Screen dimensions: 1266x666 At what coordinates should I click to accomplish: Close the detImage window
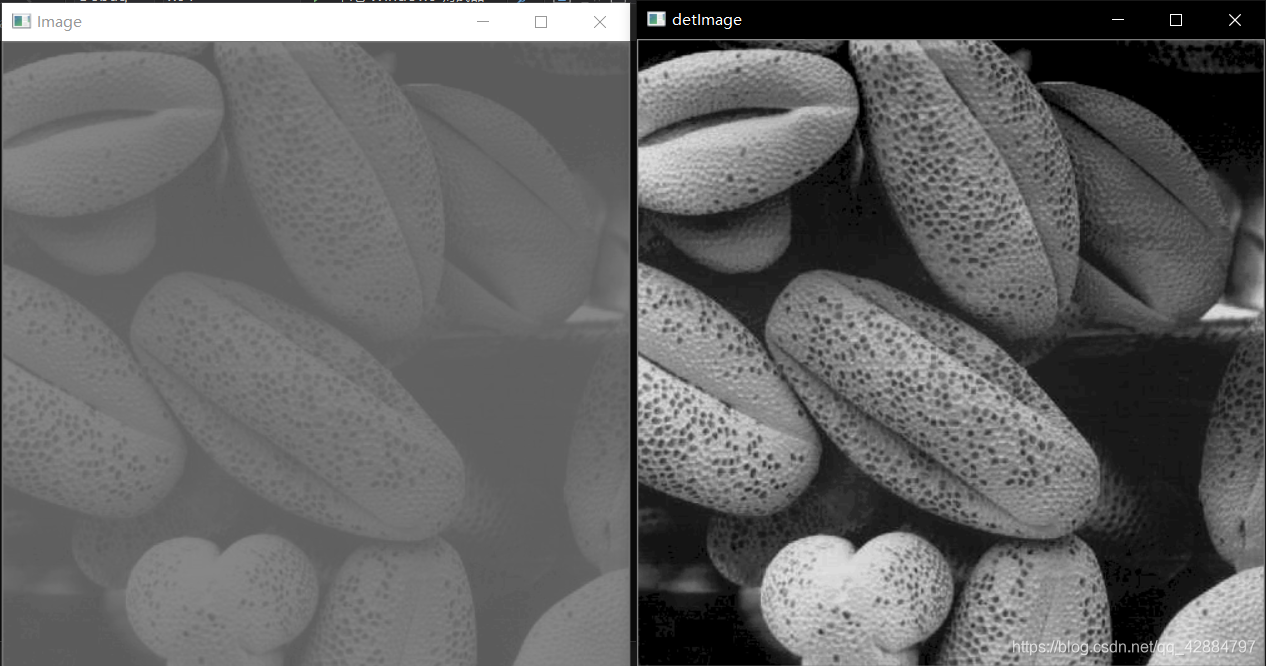(1235, 20)
